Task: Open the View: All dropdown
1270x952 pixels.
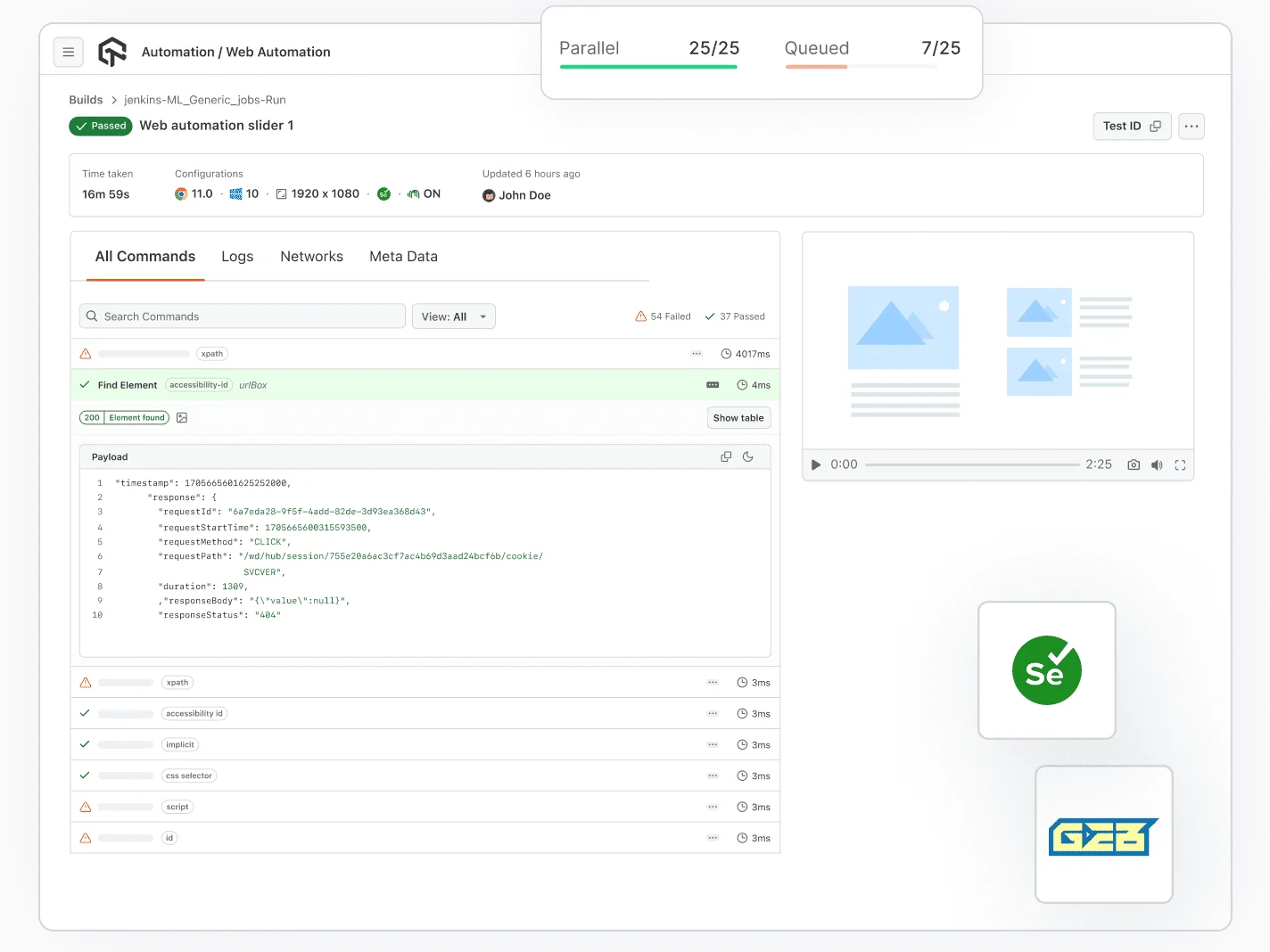Action: point(454,316)
